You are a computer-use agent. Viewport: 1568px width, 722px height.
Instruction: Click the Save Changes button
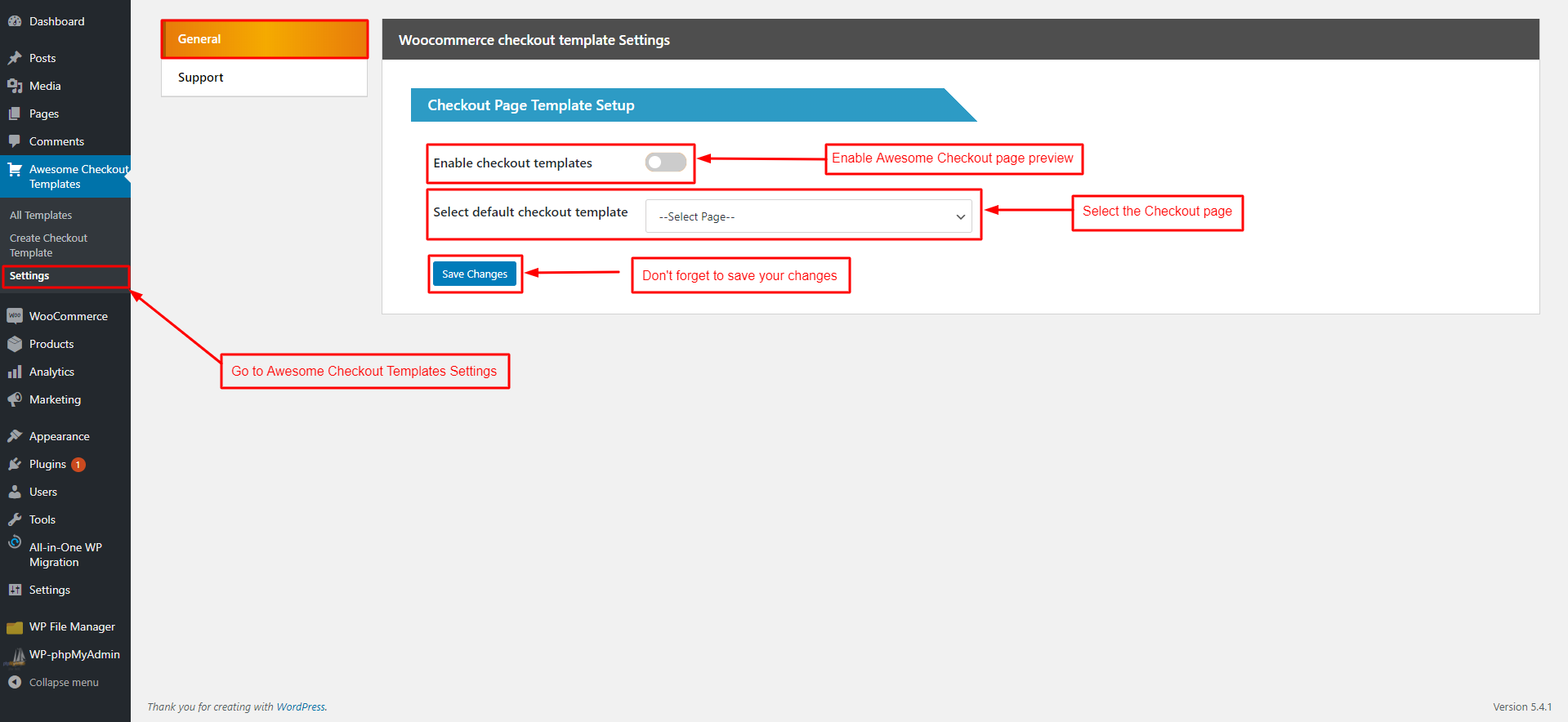[x=475, y=274]
